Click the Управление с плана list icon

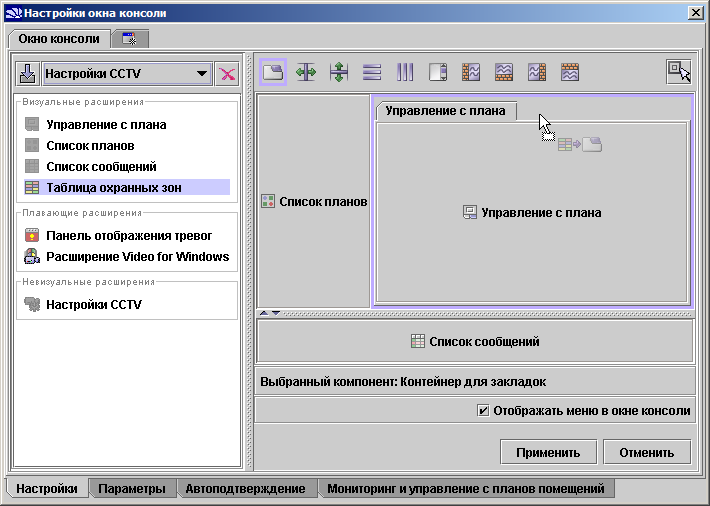pyautogui.click(x=32, y=125)
